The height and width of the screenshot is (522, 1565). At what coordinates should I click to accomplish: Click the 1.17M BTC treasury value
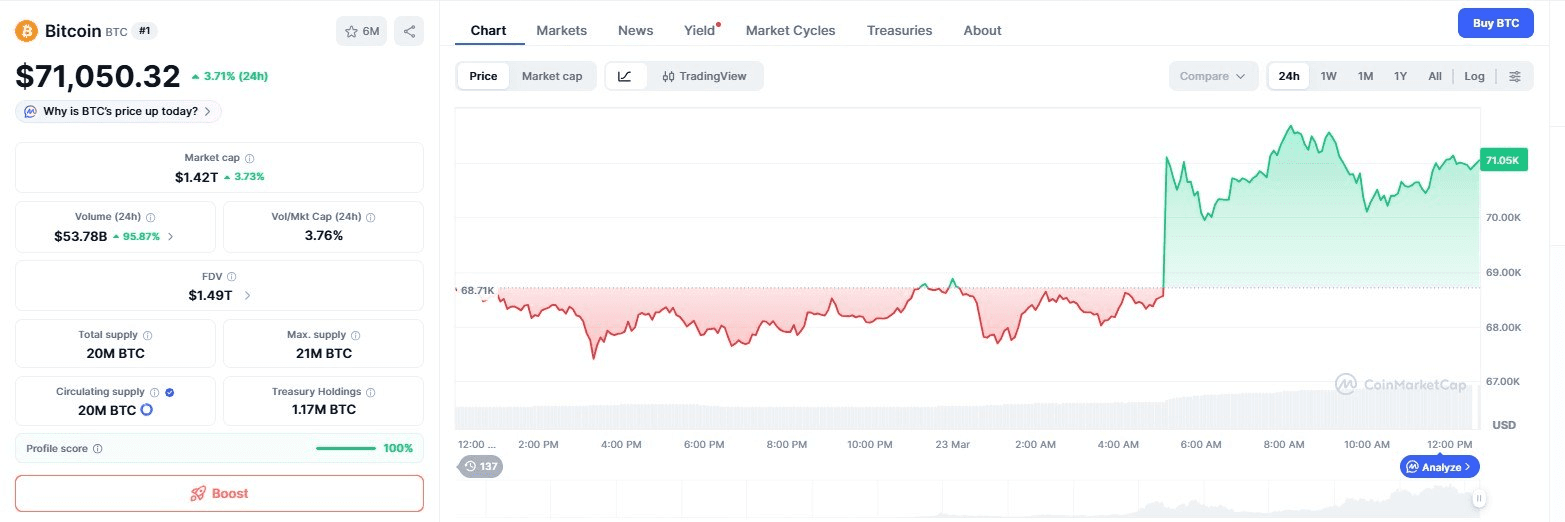323,409
